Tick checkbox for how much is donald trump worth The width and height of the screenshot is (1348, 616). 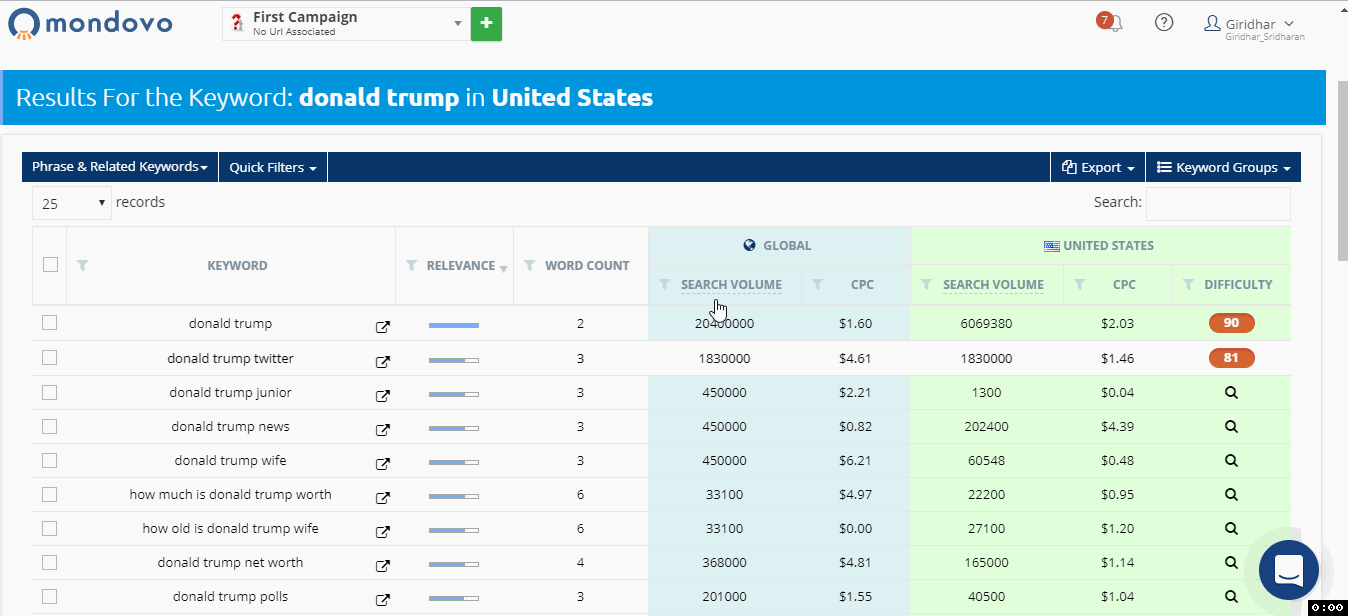(50, 494)
